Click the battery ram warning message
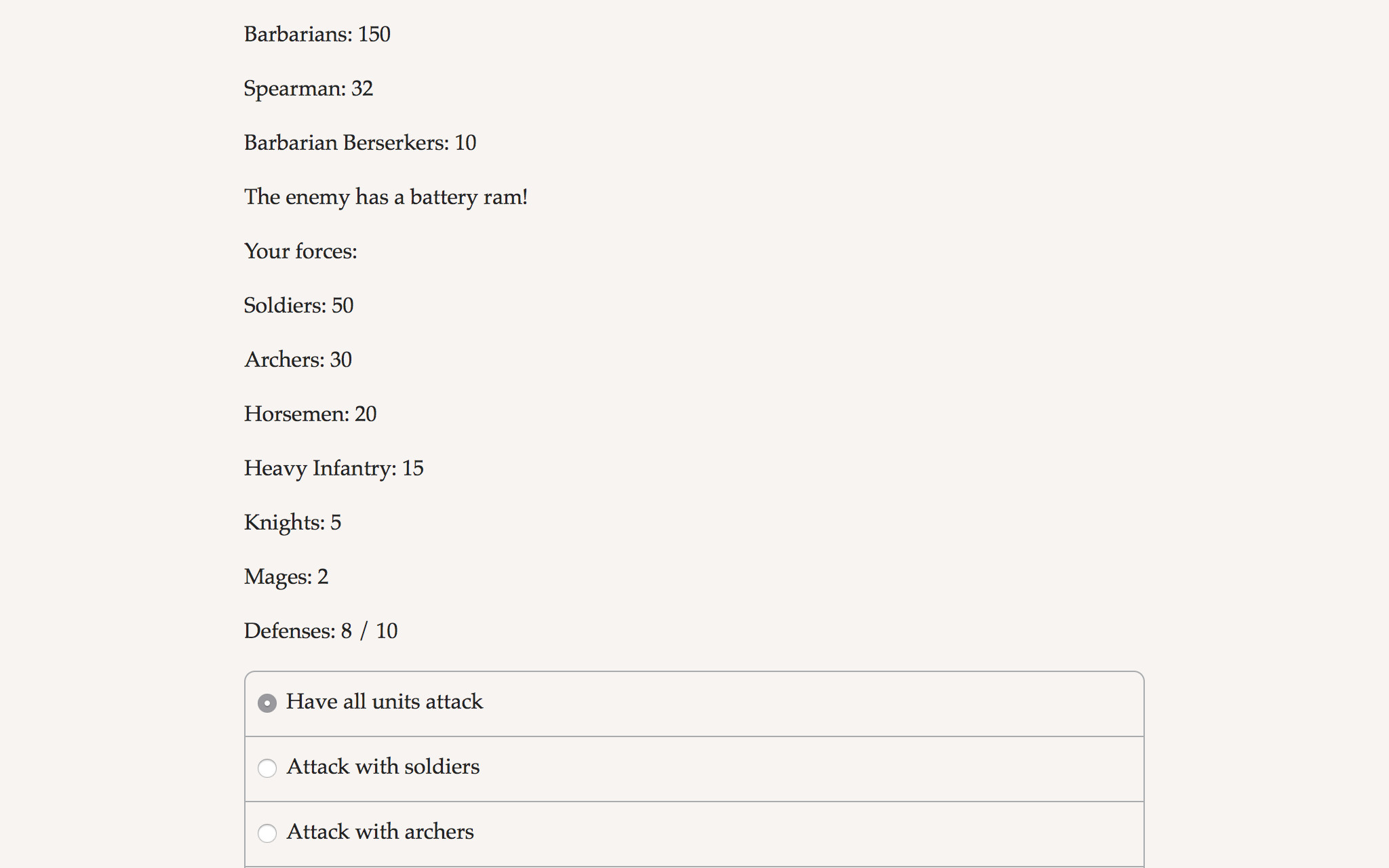 [x=385, y=197]
